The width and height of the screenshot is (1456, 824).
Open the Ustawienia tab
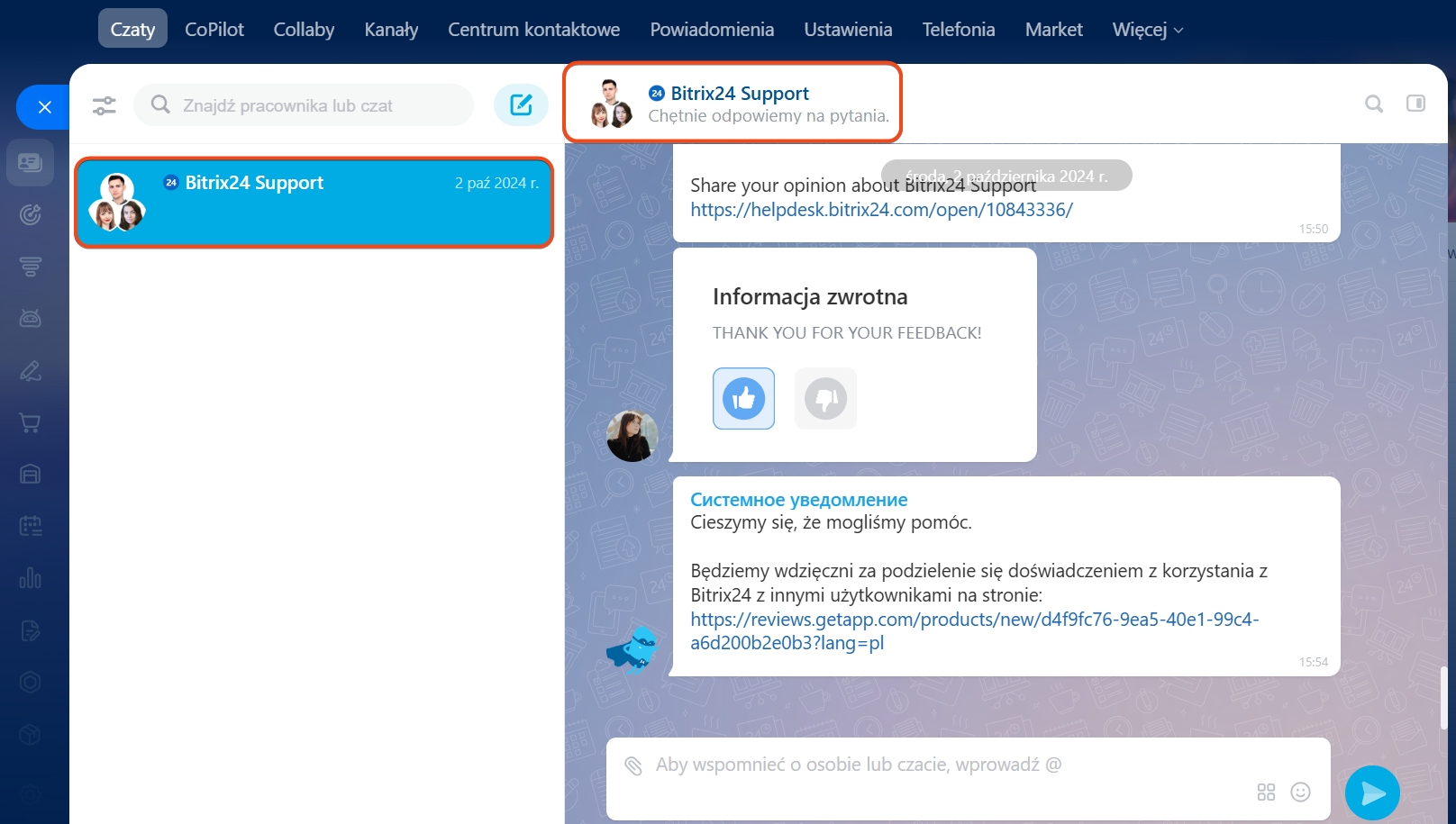pyautogui.click(x=848, y=29)
